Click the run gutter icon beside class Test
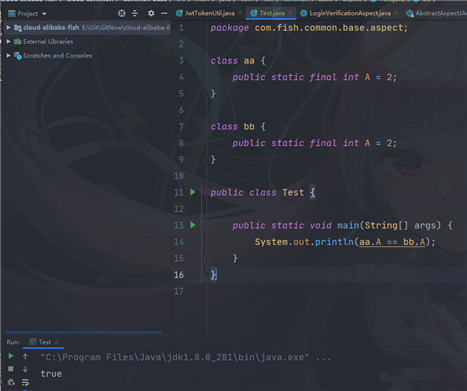 tap(193, 192)
